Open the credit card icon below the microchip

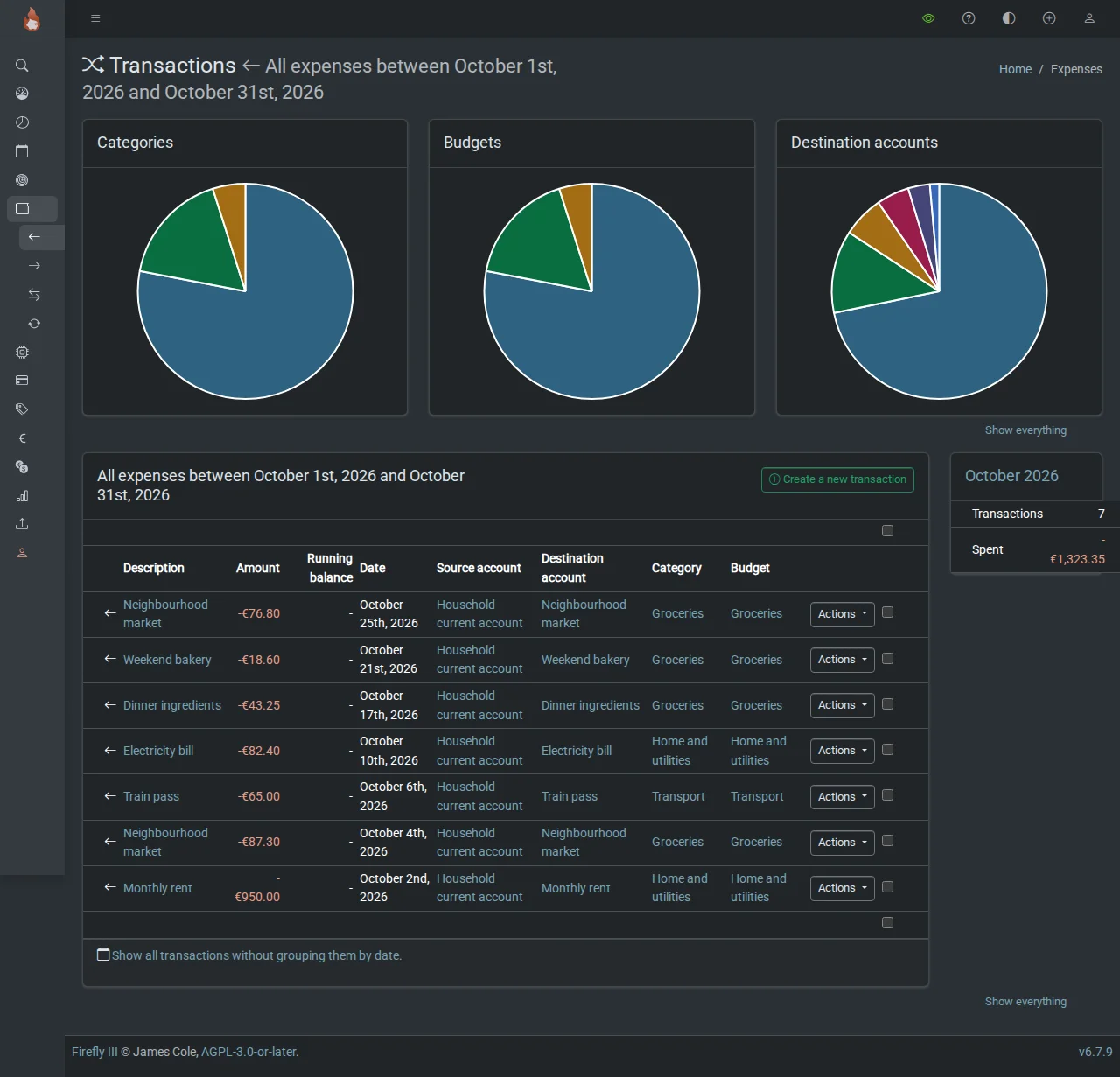[x=22, y=381]
